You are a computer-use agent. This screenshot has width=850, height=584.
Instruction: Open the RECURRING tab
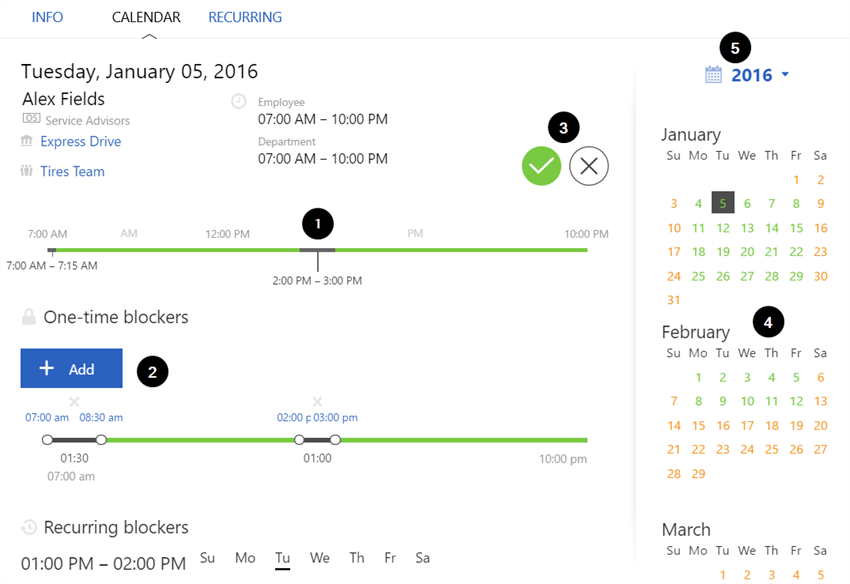(x=245, y=17)
